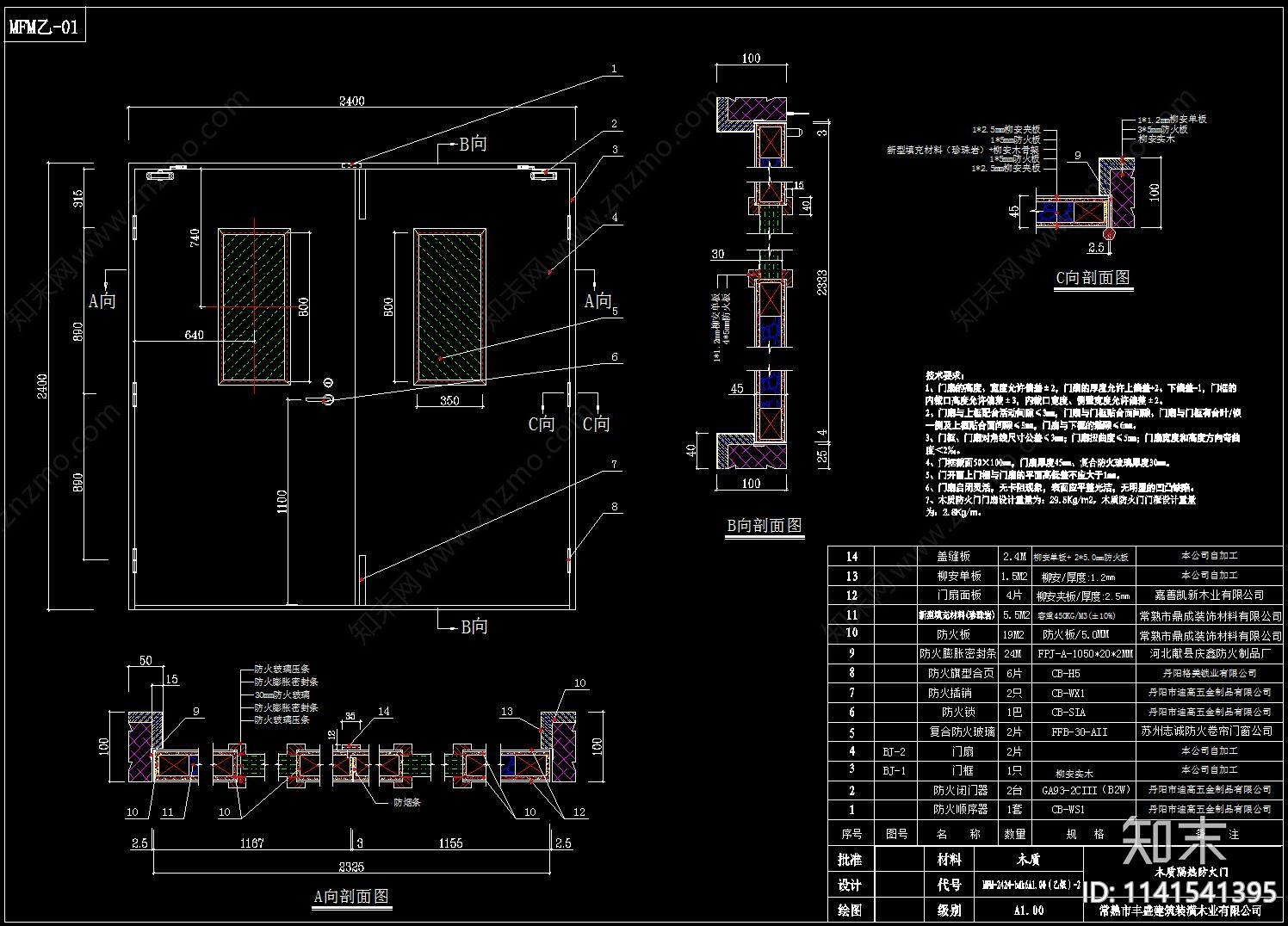Click the "防火膨胀密封条" name cell in row 9
Viewport: 1288px width, 926px height.
pos(957,653)
